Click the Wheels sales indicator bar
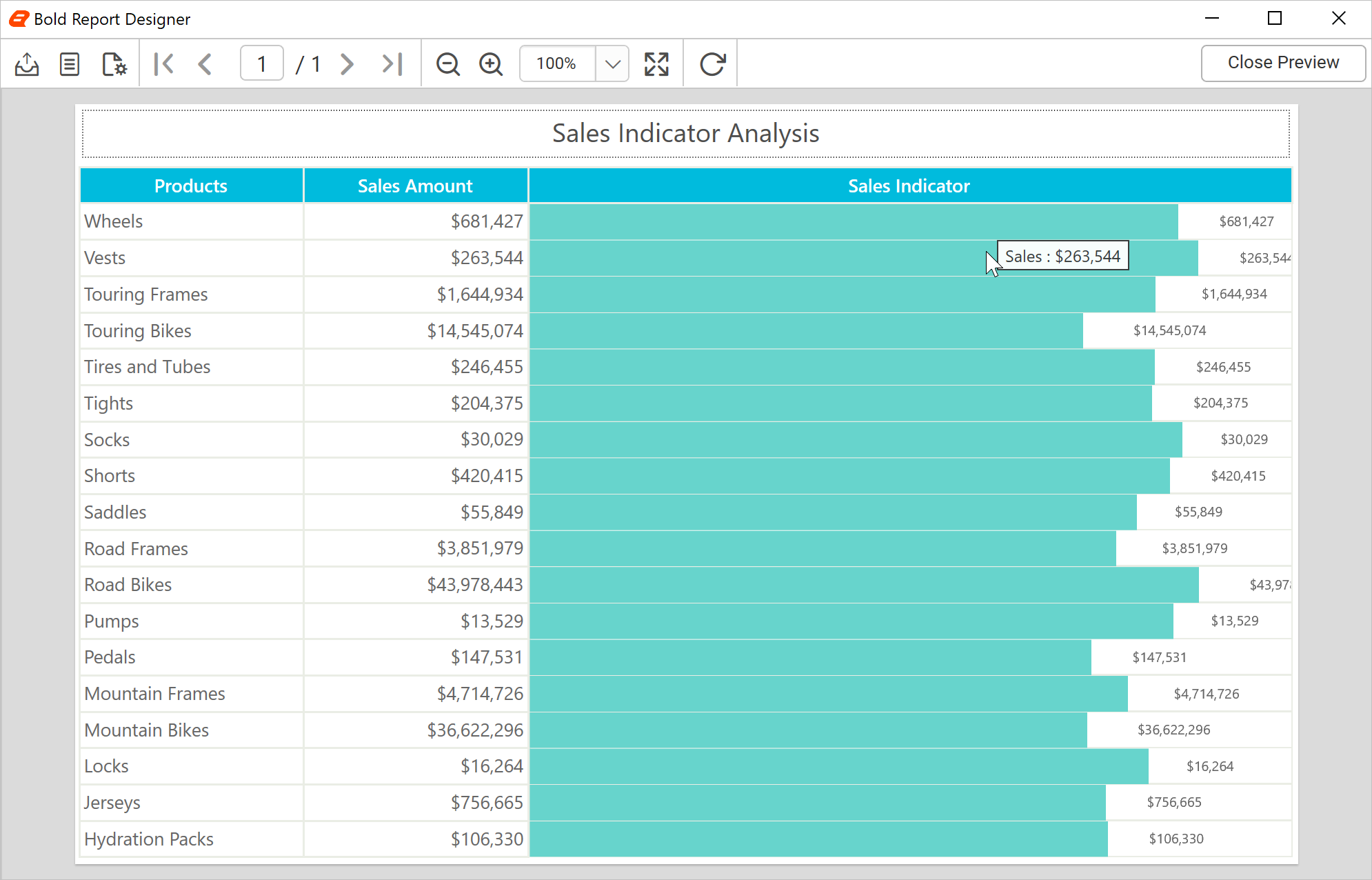 coord(854,221)
